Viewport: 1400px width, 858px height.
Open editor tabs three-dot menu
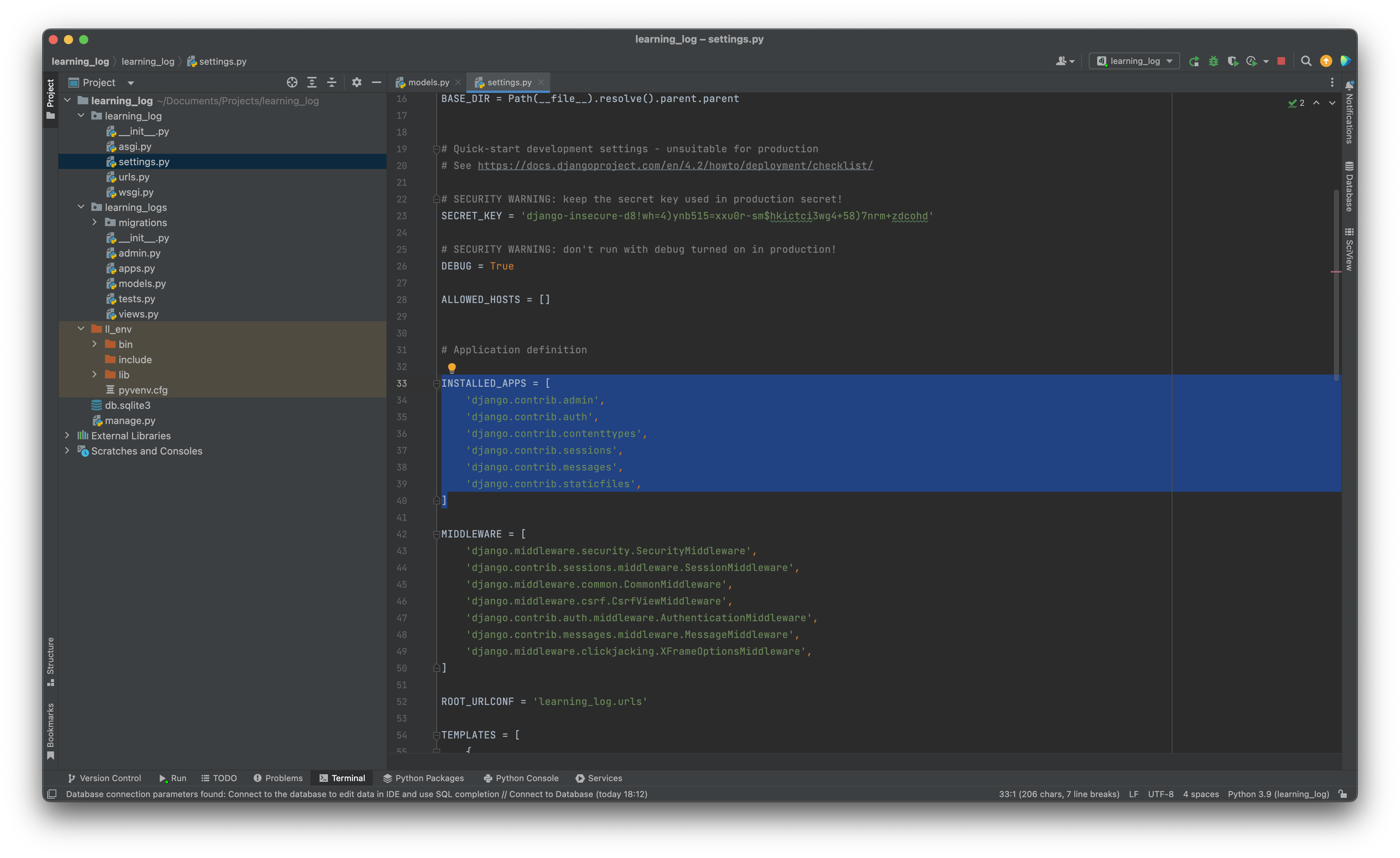[x=1332, y=83]
